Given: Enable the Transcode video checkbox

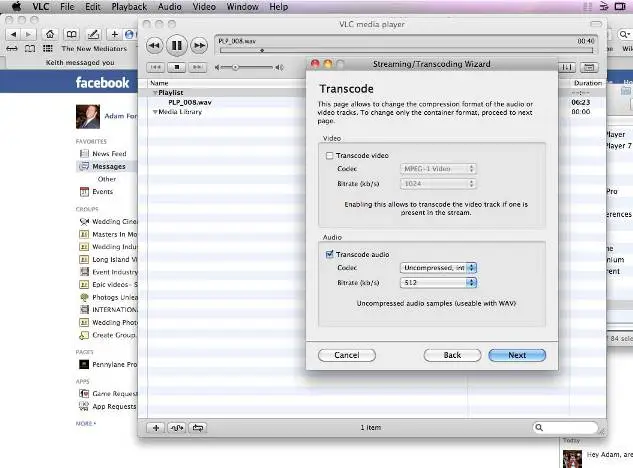Looking at the screenshot, I should (329, 155).
